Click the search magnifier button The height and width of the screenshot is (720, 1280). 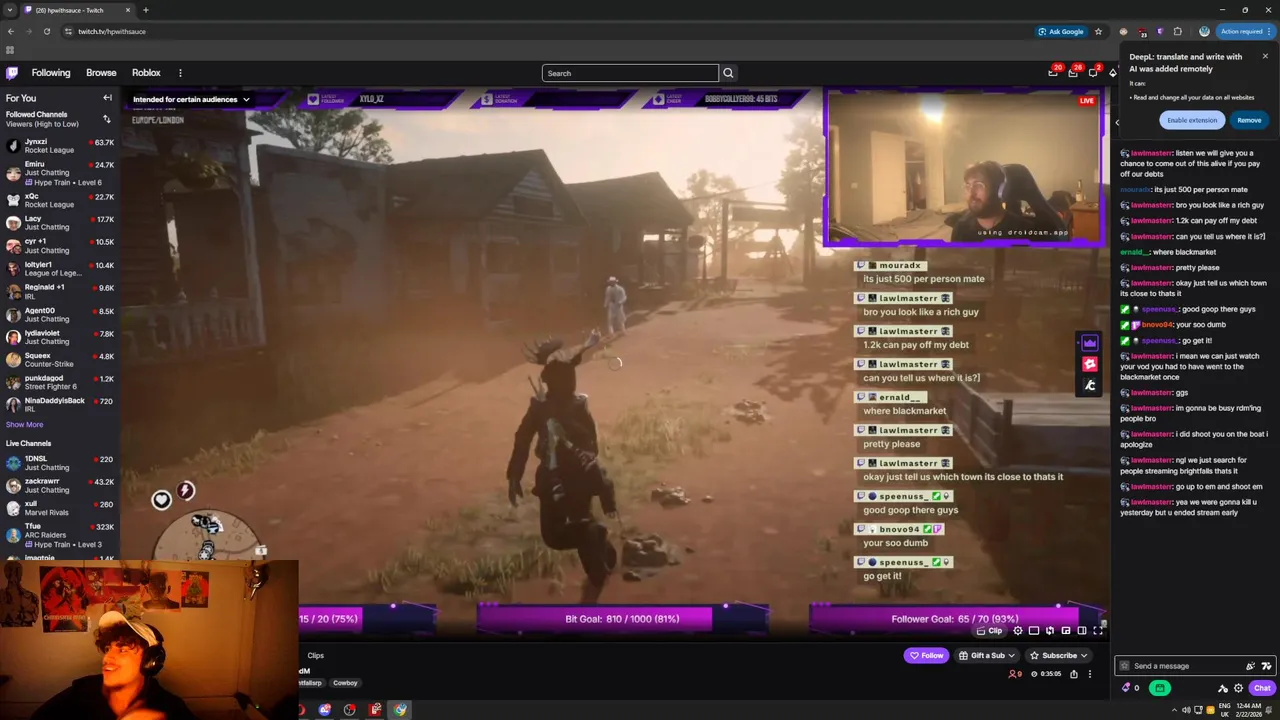click(x=728, y=73)
